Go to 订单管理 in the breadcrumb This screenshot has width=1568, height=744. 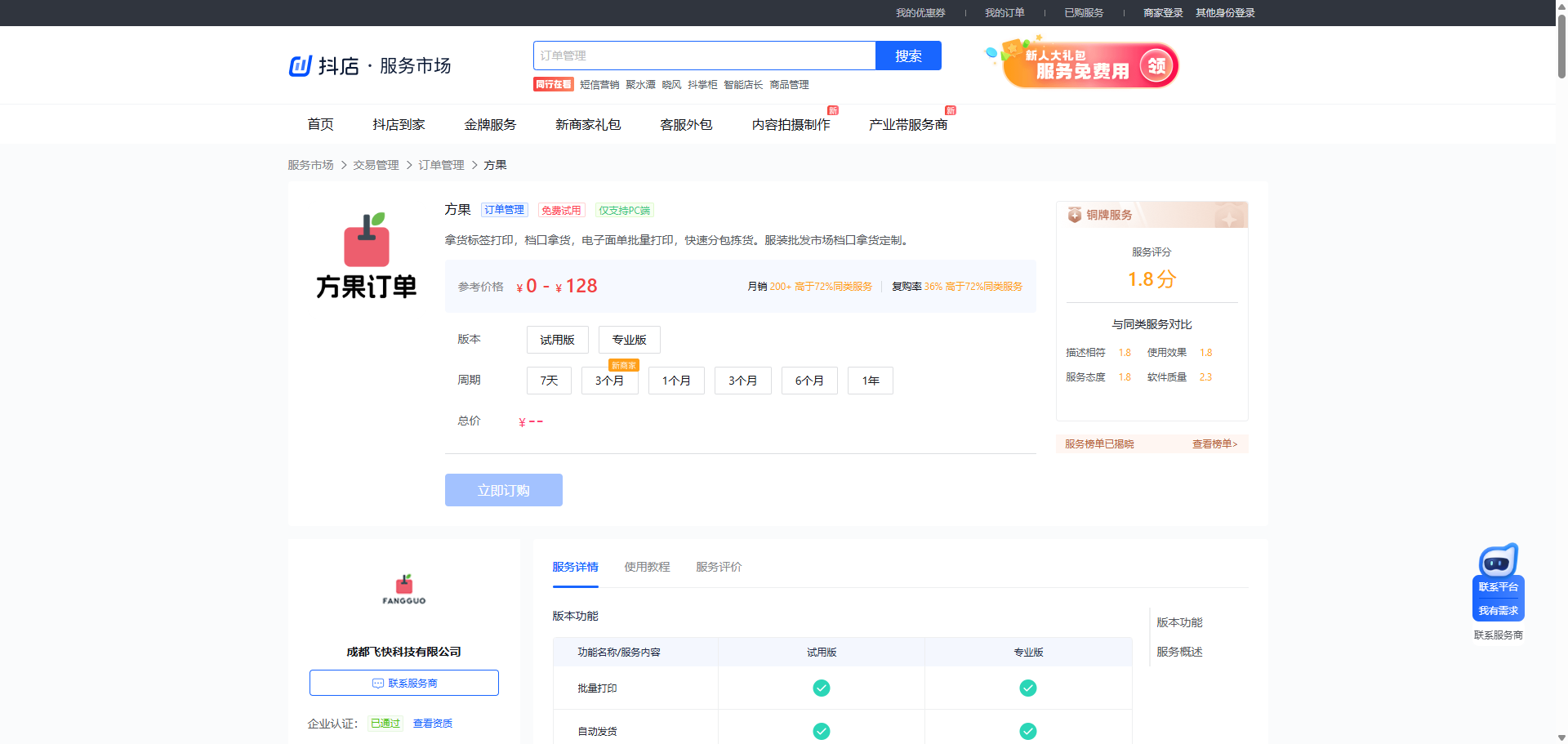[x=441, y=165]
